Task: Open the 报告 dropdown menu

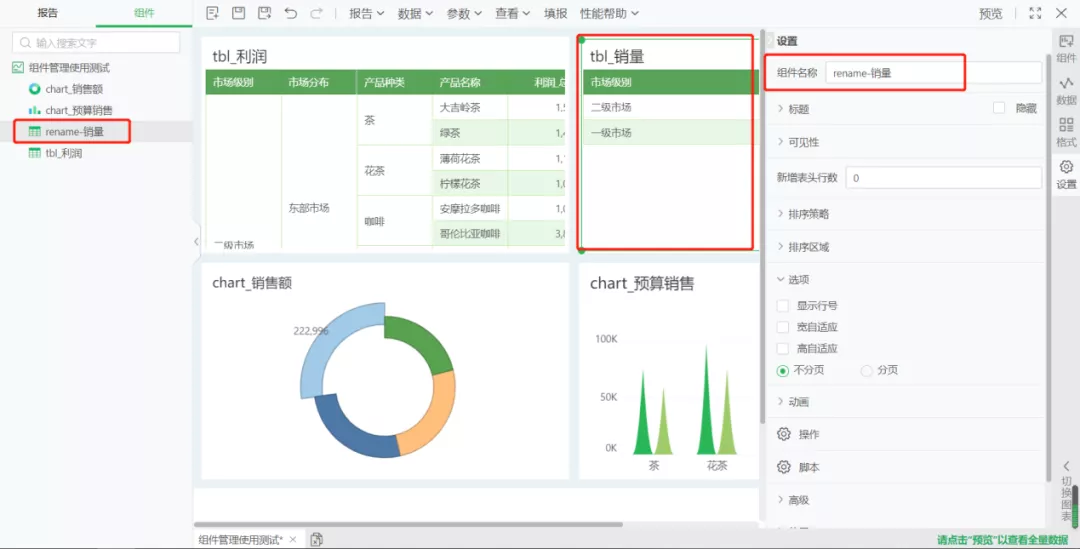Action: coord(366,13)
